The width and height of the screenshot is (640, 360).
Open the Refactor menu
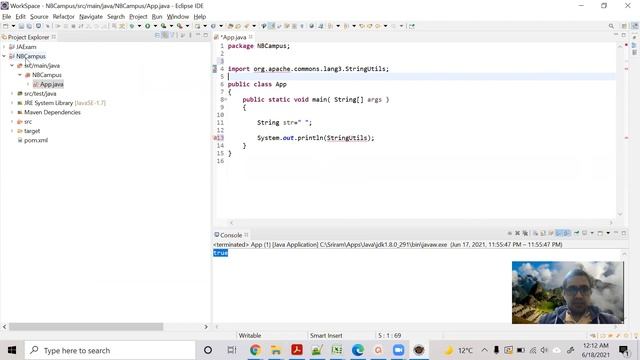64,17
